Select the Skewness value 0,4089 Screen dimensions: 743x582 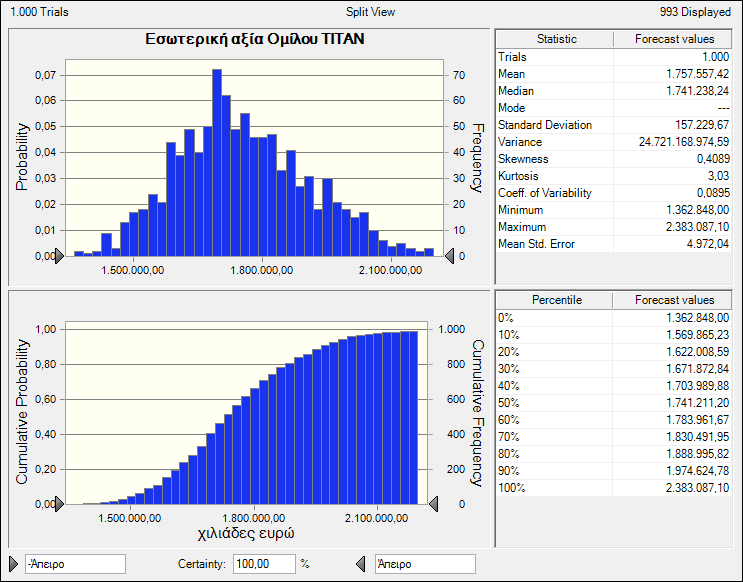pyautogui.click(x=713, y=159)
